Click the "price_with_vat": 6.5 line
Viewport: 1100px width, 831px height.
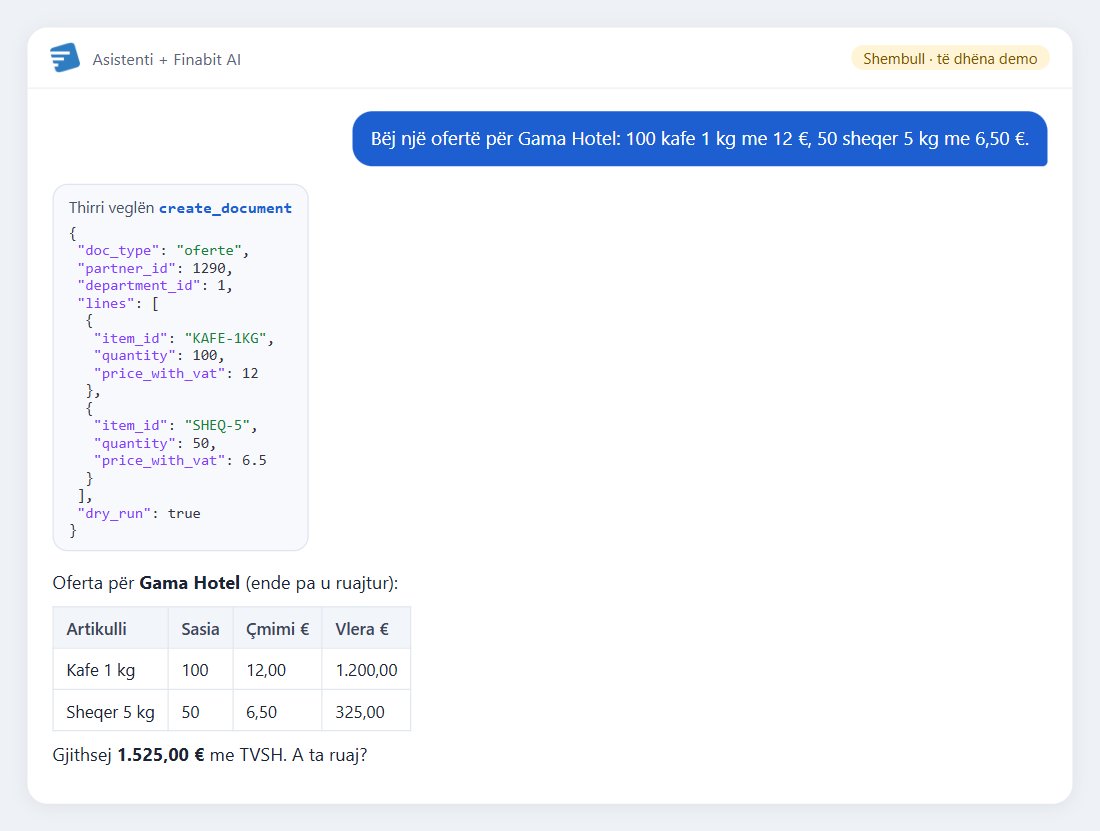(180, 461)
